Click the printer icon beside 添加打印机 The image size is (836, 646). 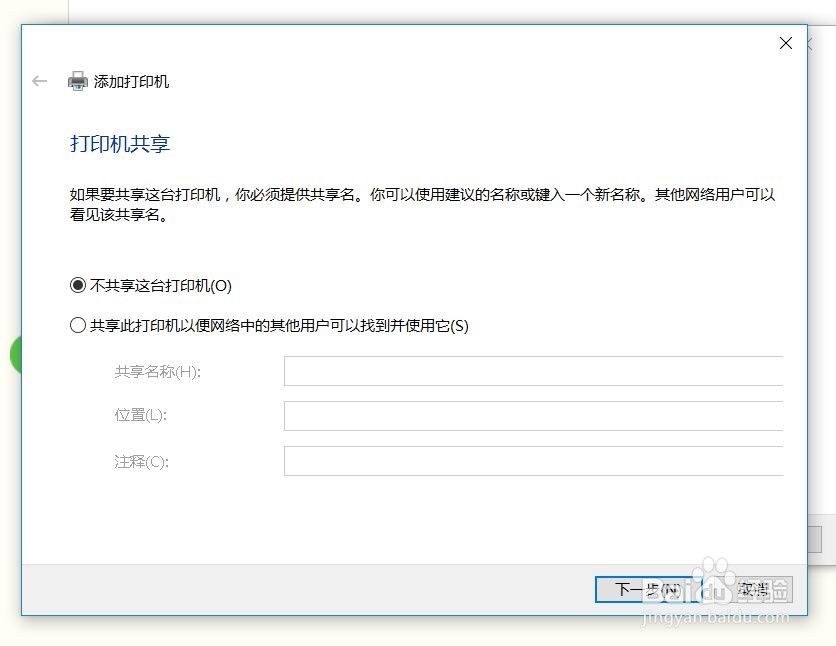click(x=78, y=81)
